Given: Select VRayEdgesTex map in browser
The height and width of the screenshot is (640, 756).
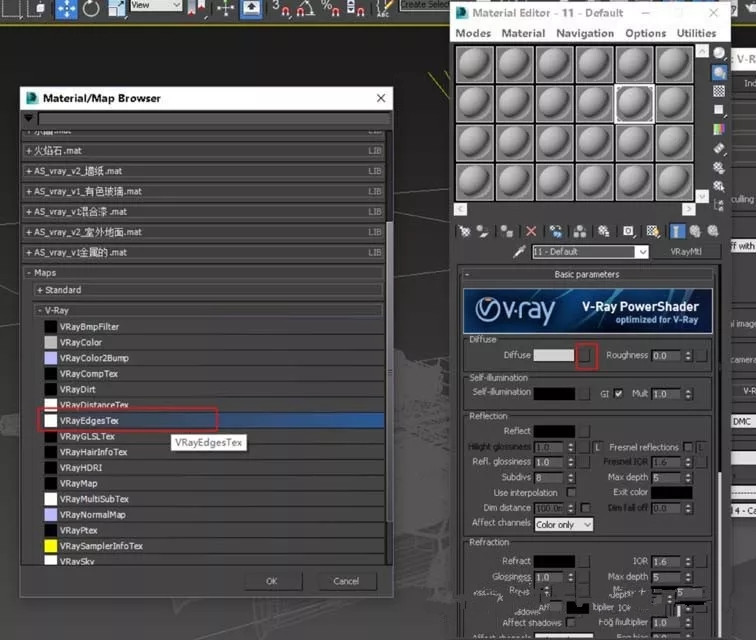Looking at the screenshot, I should [x=214, y=421].
